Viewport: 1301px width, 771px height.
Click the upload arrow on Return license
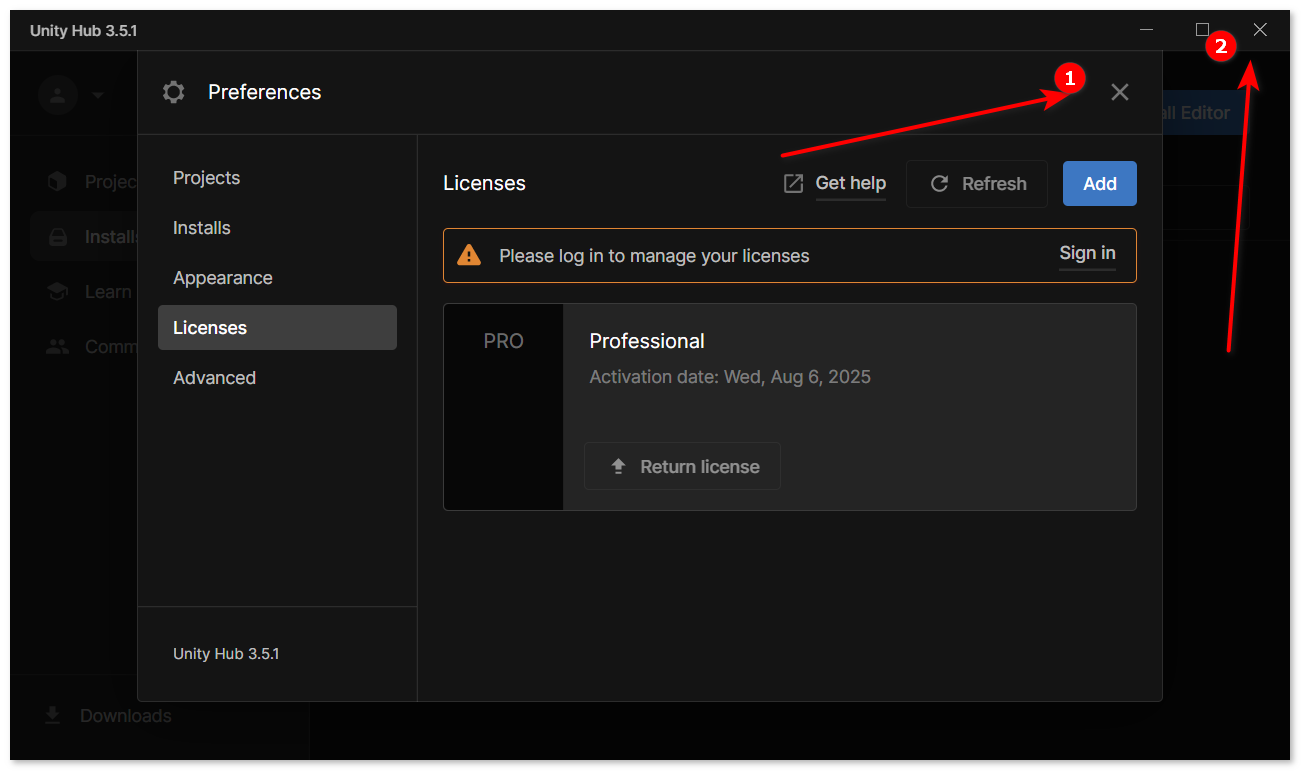coord(618,466)
